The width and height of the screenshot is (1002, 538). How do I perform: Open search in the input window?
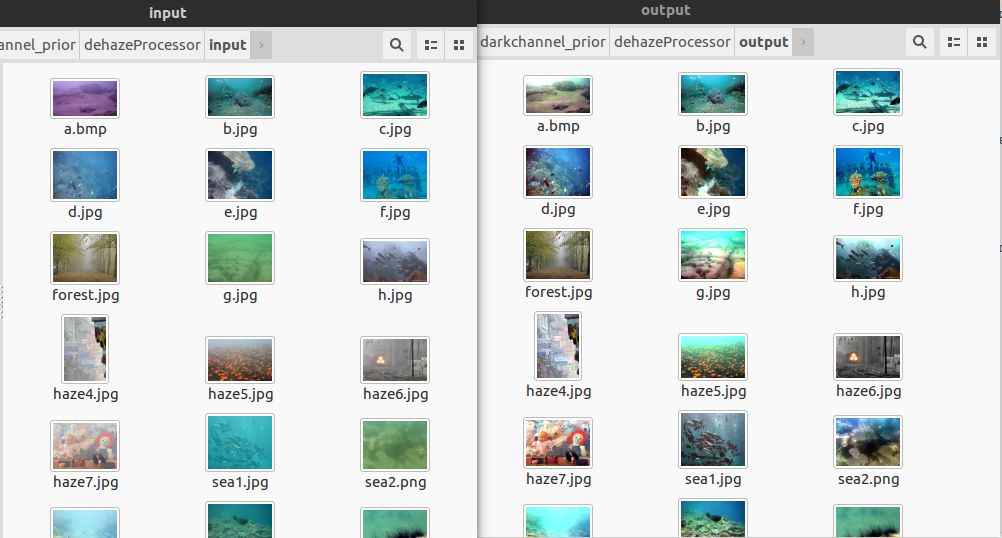click(397, 45)
